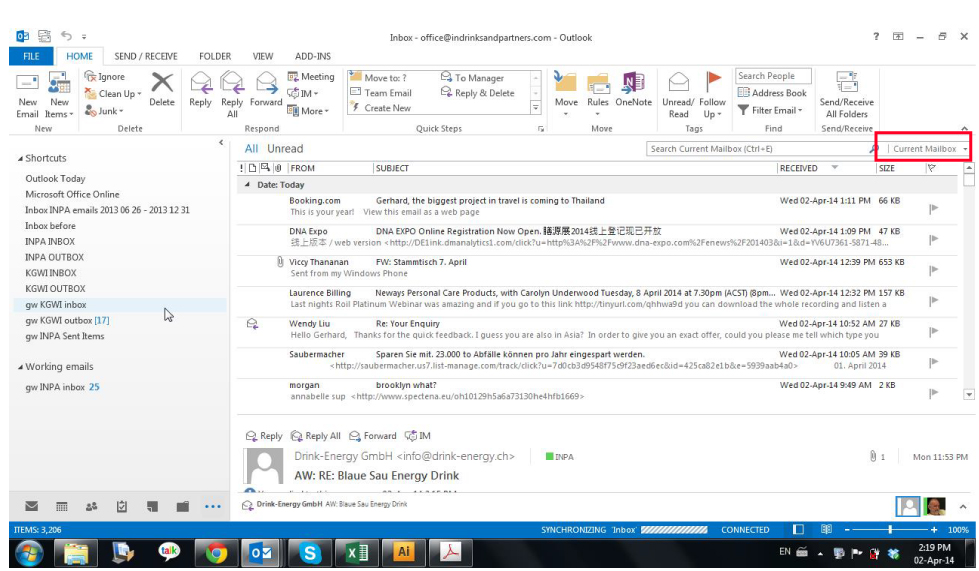Flag the Wendy Liu message
Screen dimensions: 979x571
(x=933, y=331)
